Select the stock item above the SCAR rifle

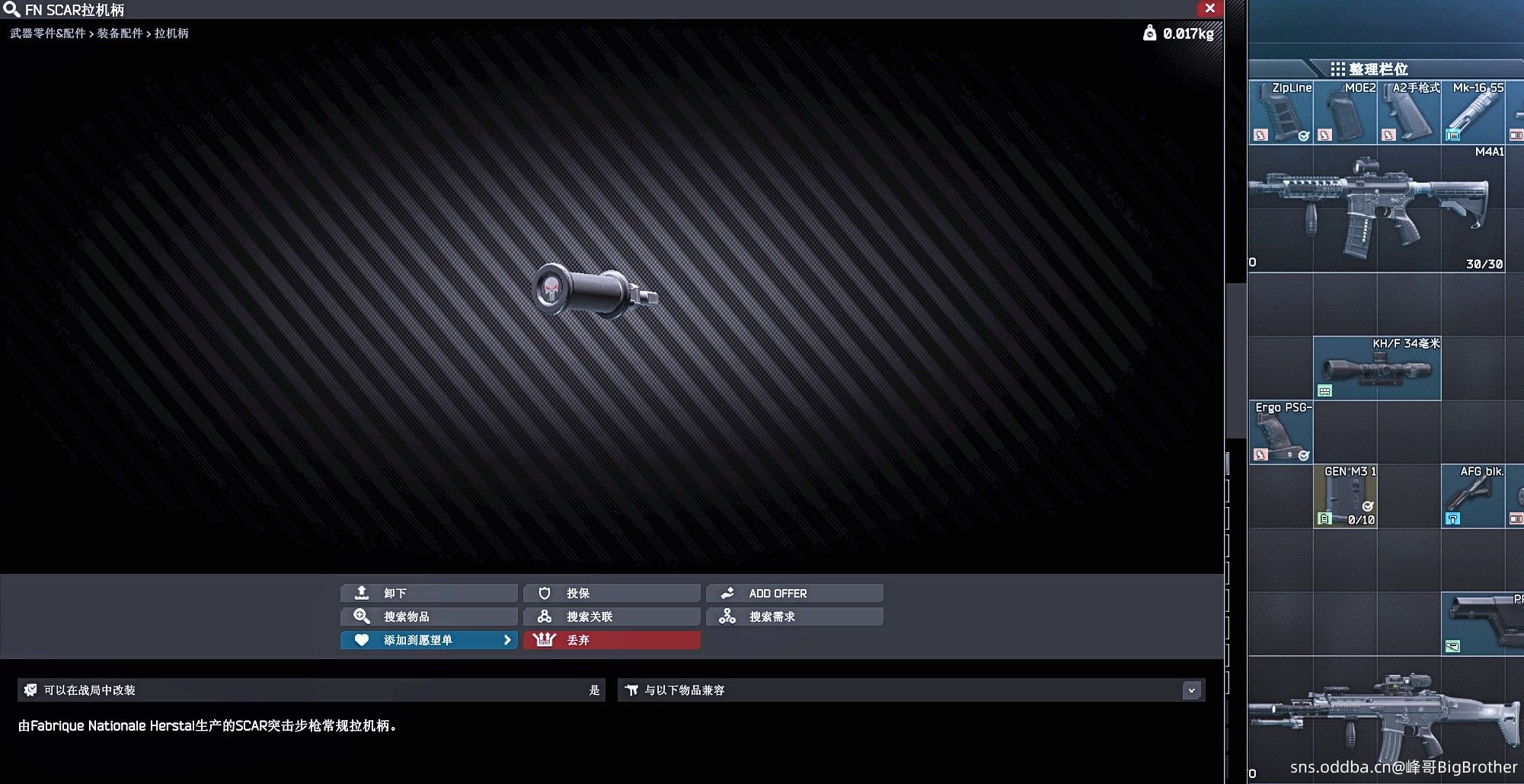click(1483, 623)
